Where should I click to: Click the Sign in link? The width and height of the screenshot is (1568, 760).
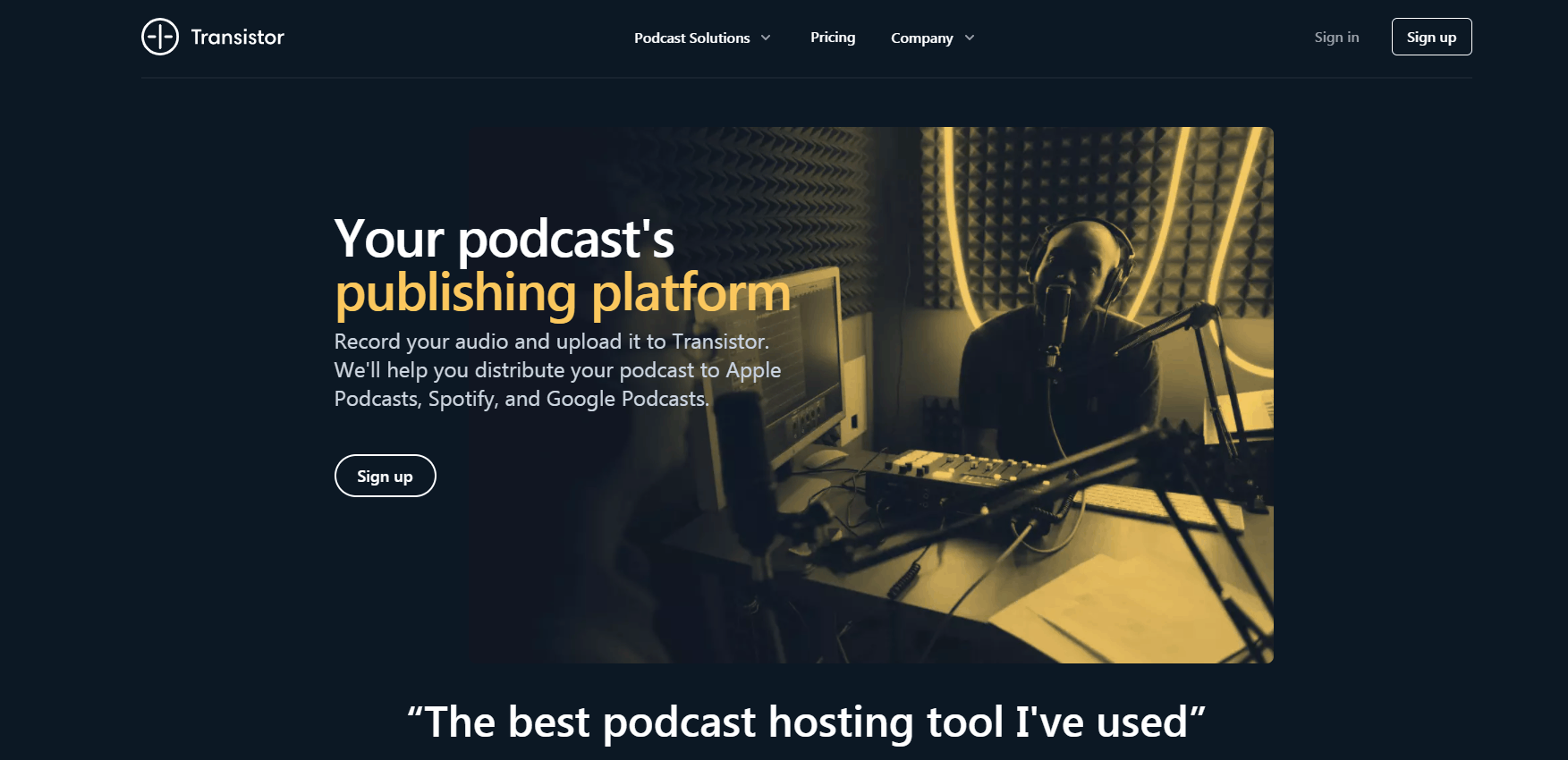tap(1336, 38)
